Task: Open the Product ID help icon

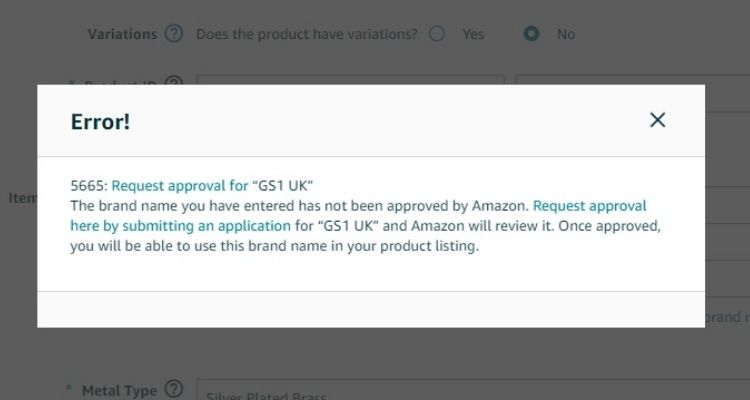Action: [x=174, y=82]
